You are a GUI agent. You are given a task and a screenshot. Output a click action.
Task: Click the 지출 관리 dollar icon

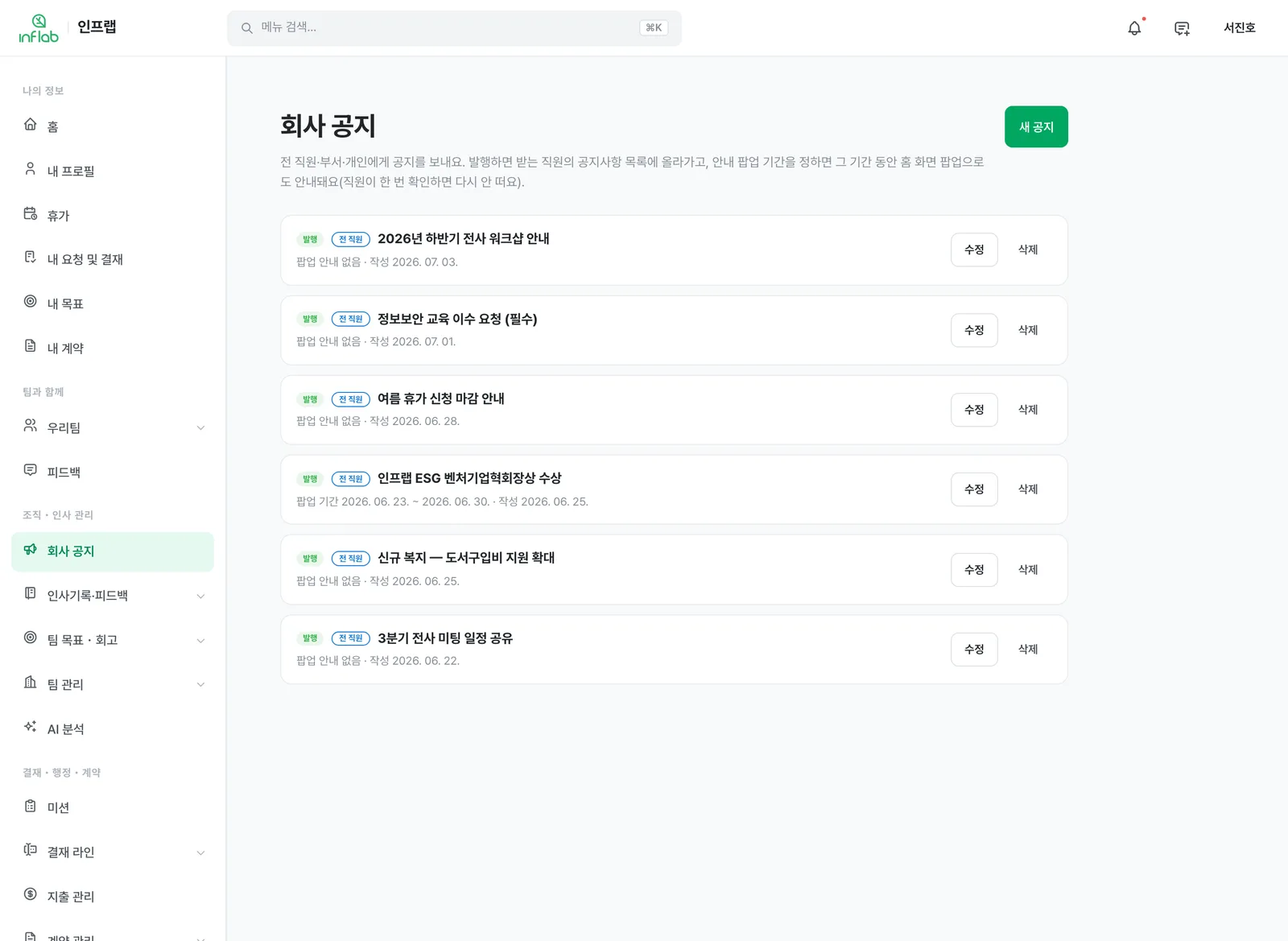31,894
